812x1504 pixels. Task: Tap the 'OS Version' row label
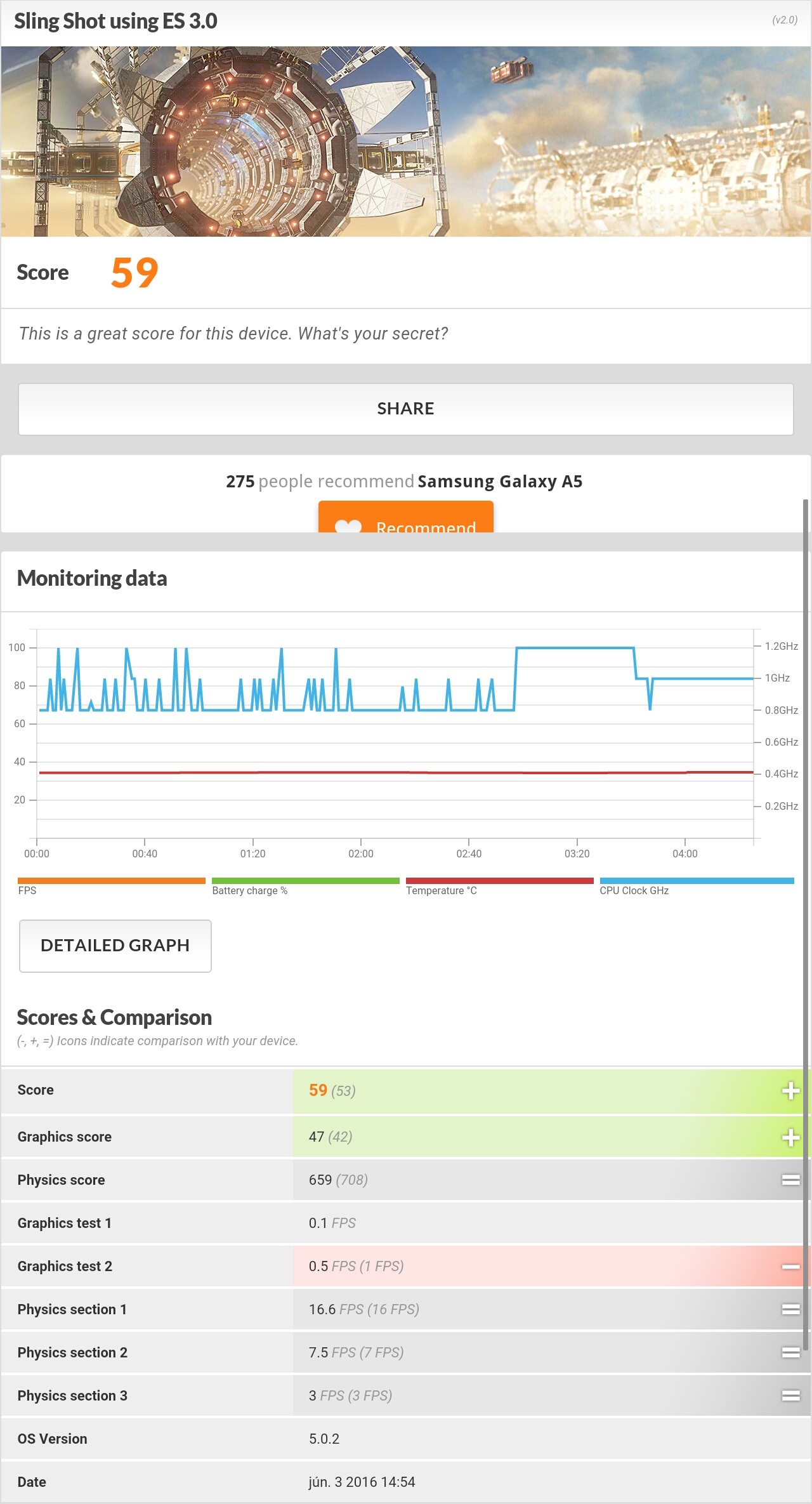click(x=53, y=1439)
